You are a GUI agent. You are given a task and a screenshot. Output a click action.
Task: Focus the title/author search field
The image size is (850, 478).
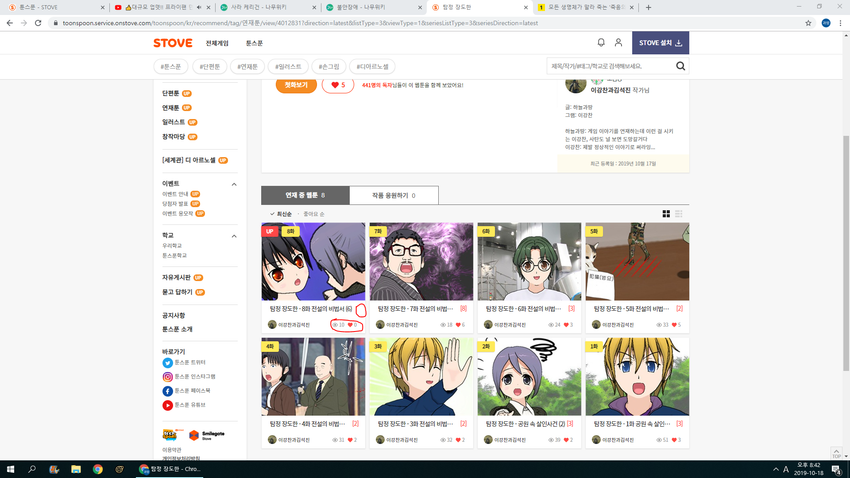click(x=610, y=66)
